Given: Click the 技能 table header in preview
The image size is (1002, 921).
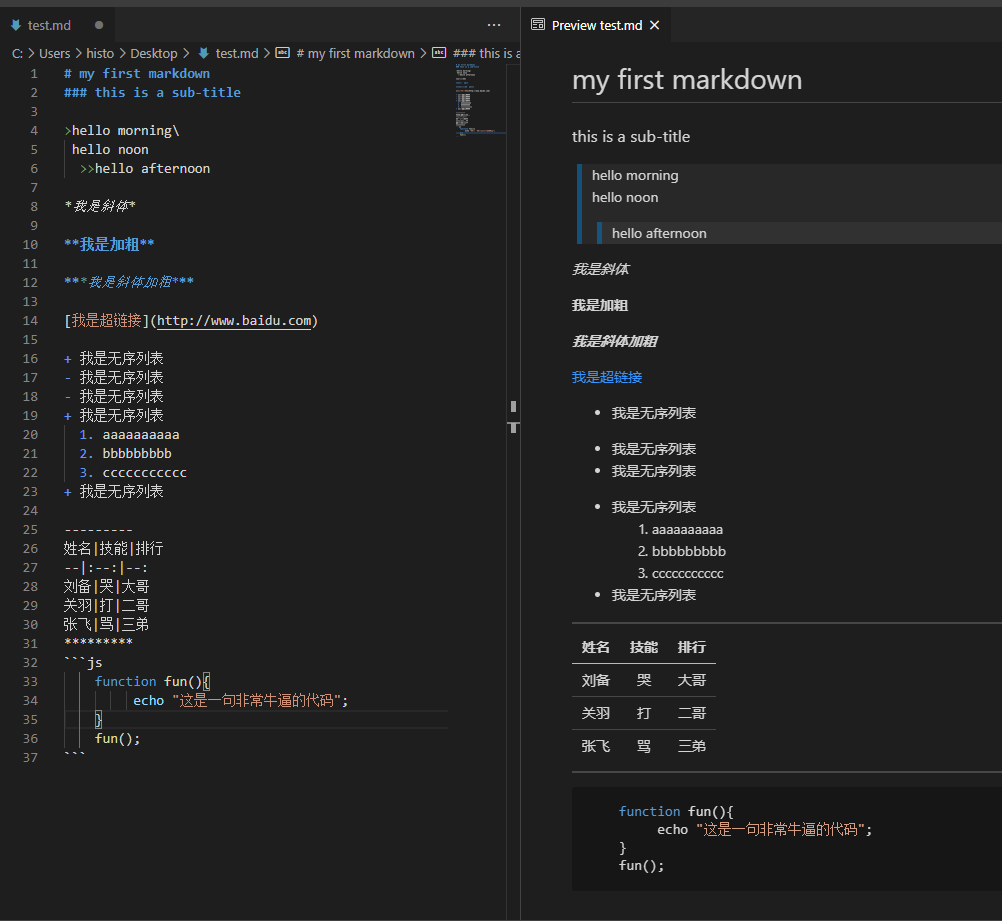Looking at the screenshot, I should click(x=644, y=647).
